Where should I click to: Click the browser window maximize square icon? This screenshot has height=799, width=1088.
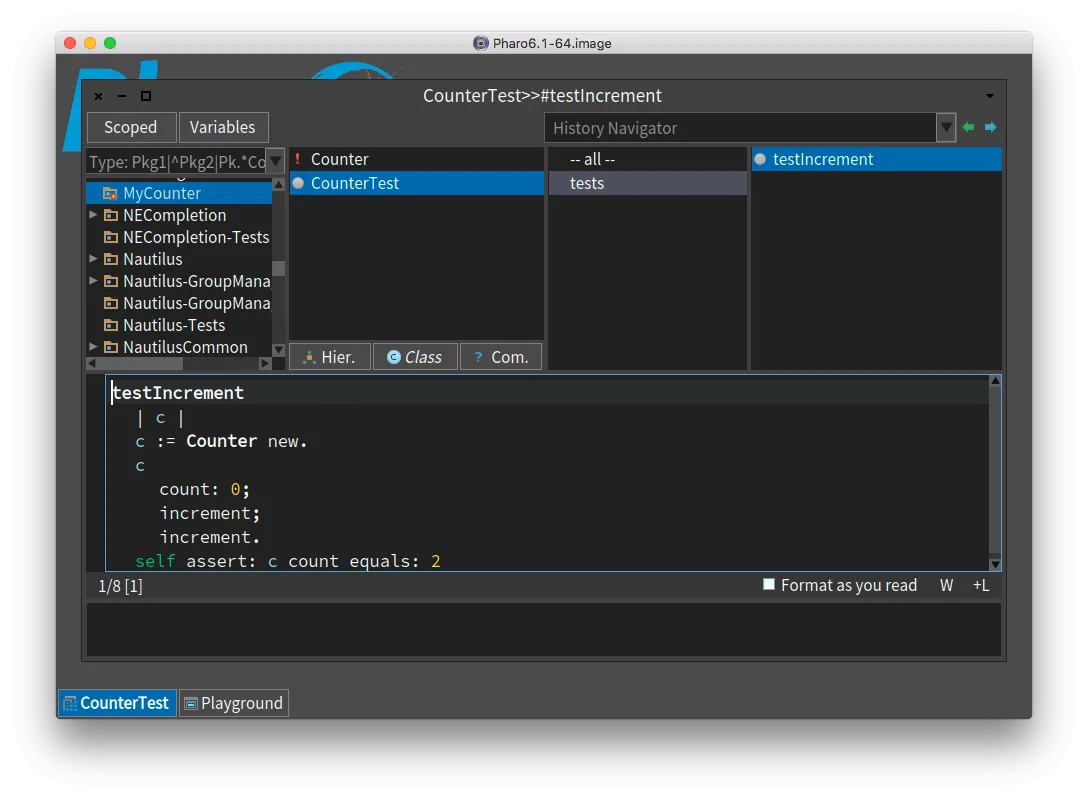146,96
